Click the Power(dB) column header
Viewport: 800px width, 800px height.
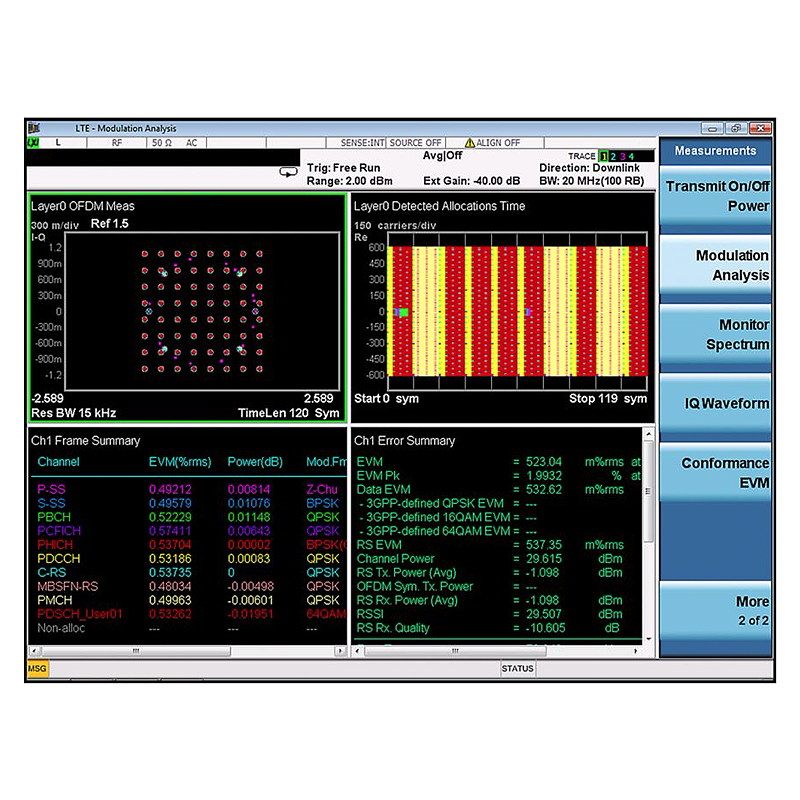[255, 462]
